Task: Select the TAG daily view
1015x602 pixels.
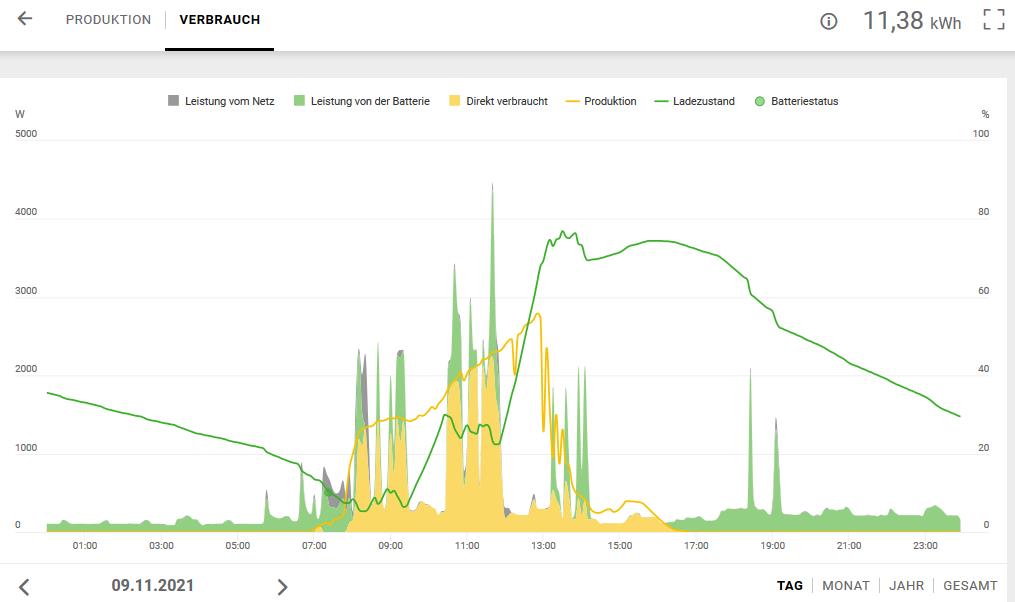Action: point(790,586)
